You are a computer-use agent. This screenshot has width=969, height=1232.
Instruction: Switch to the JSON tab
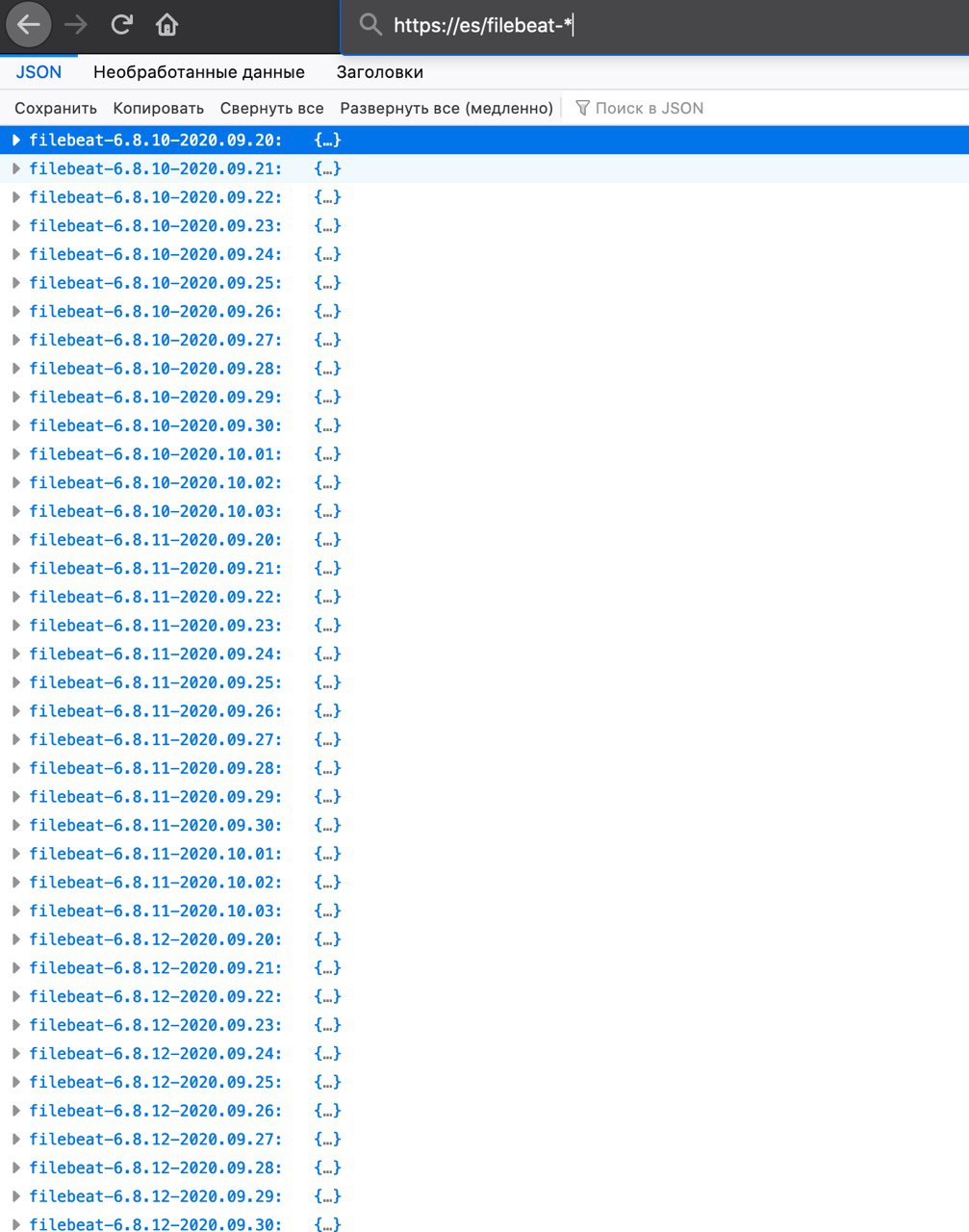(38, 72)
